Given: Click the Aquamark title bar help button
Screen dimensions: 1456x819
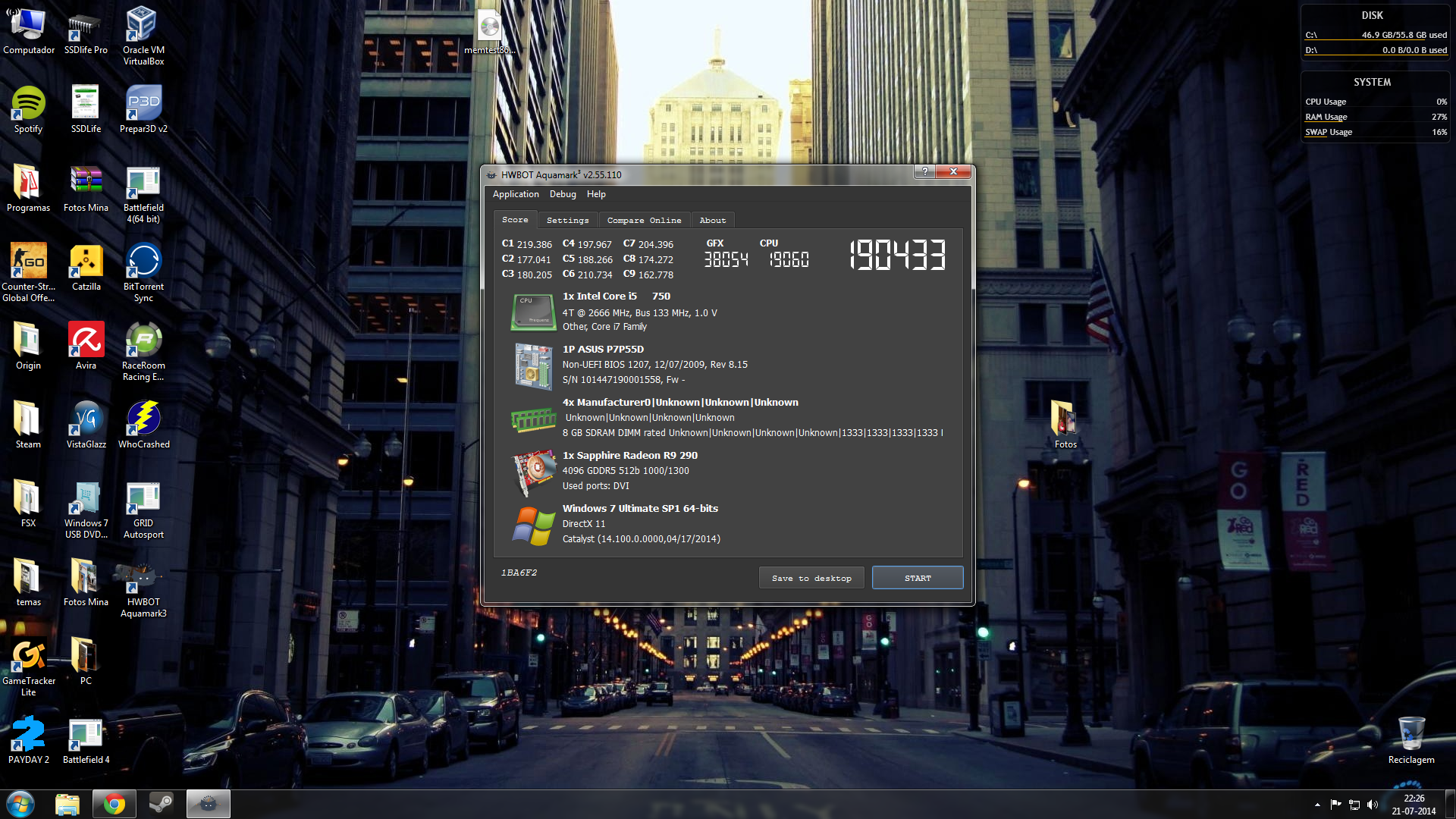Looking at the screenshot, I should click(924, 171).
